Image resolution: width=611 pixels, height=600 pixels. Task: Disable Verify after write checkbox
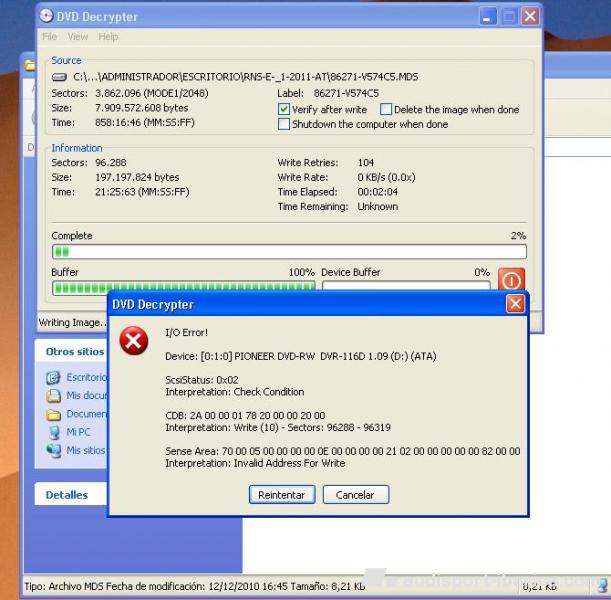click(284, 109)
